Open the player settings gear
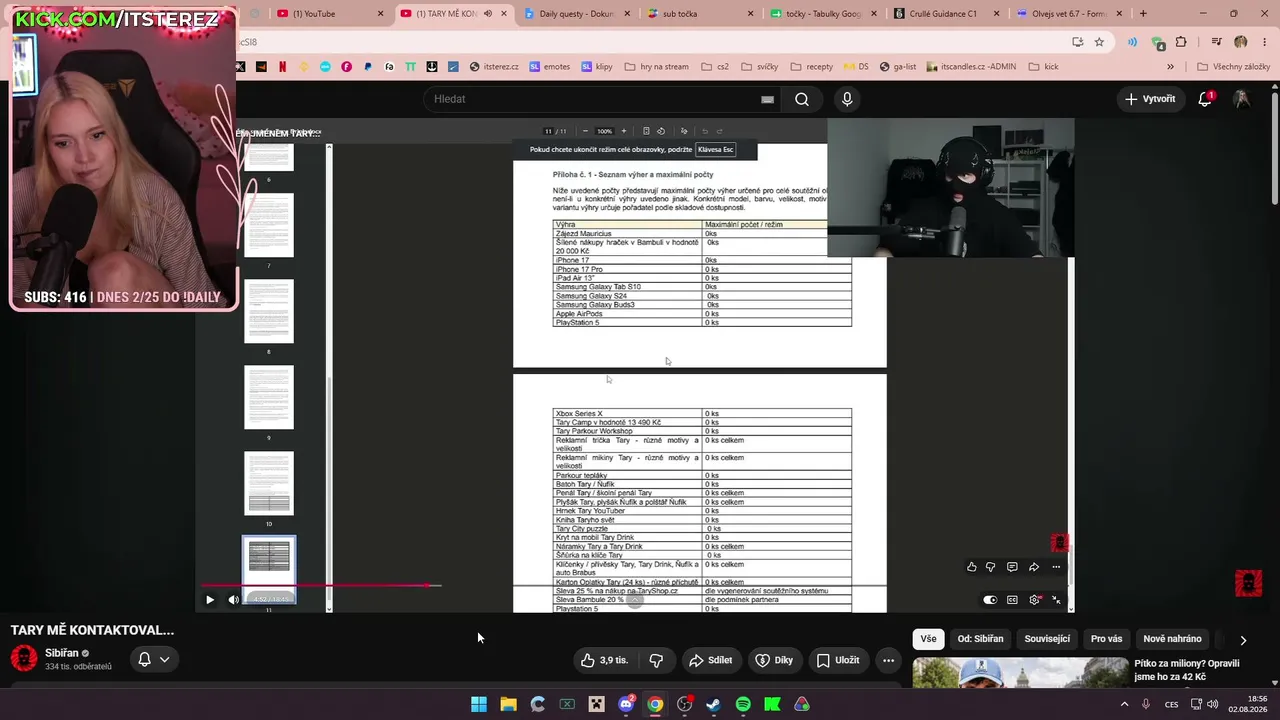 pos(1034,600)
